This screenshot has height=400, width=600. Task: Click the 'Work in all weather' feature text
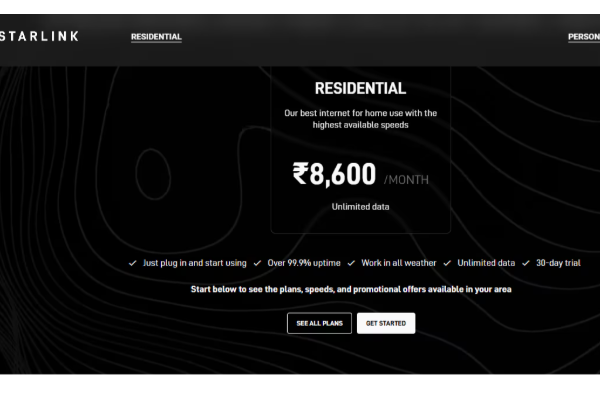[x=399, y=263]
